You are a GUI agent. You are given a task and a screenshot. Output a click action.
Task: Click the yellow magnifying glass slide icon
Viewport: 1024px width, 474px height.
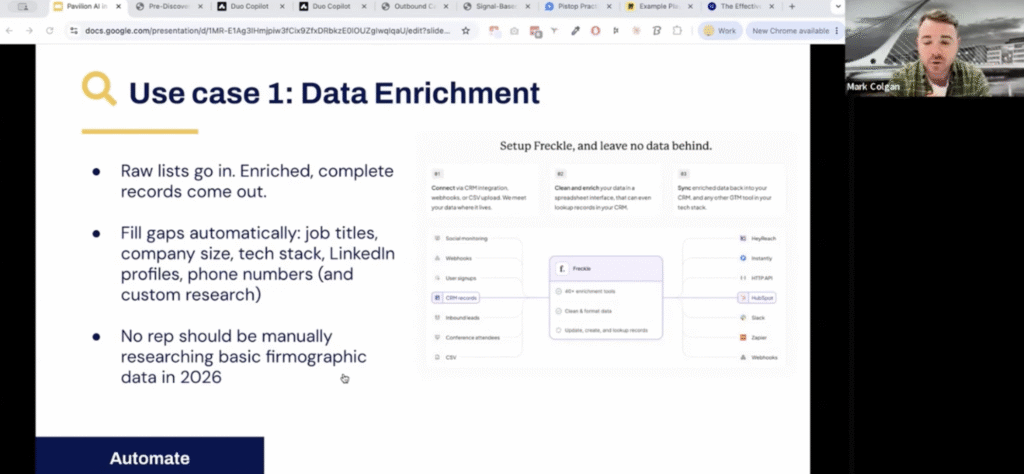tap(99, 89)
